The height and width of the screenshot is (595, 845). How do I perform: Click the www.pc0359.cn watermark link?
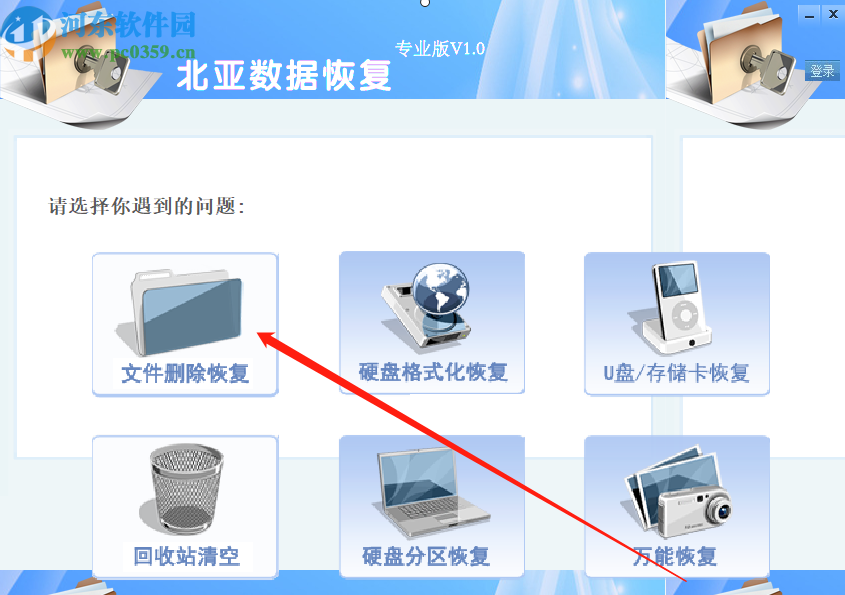[128, 52]
